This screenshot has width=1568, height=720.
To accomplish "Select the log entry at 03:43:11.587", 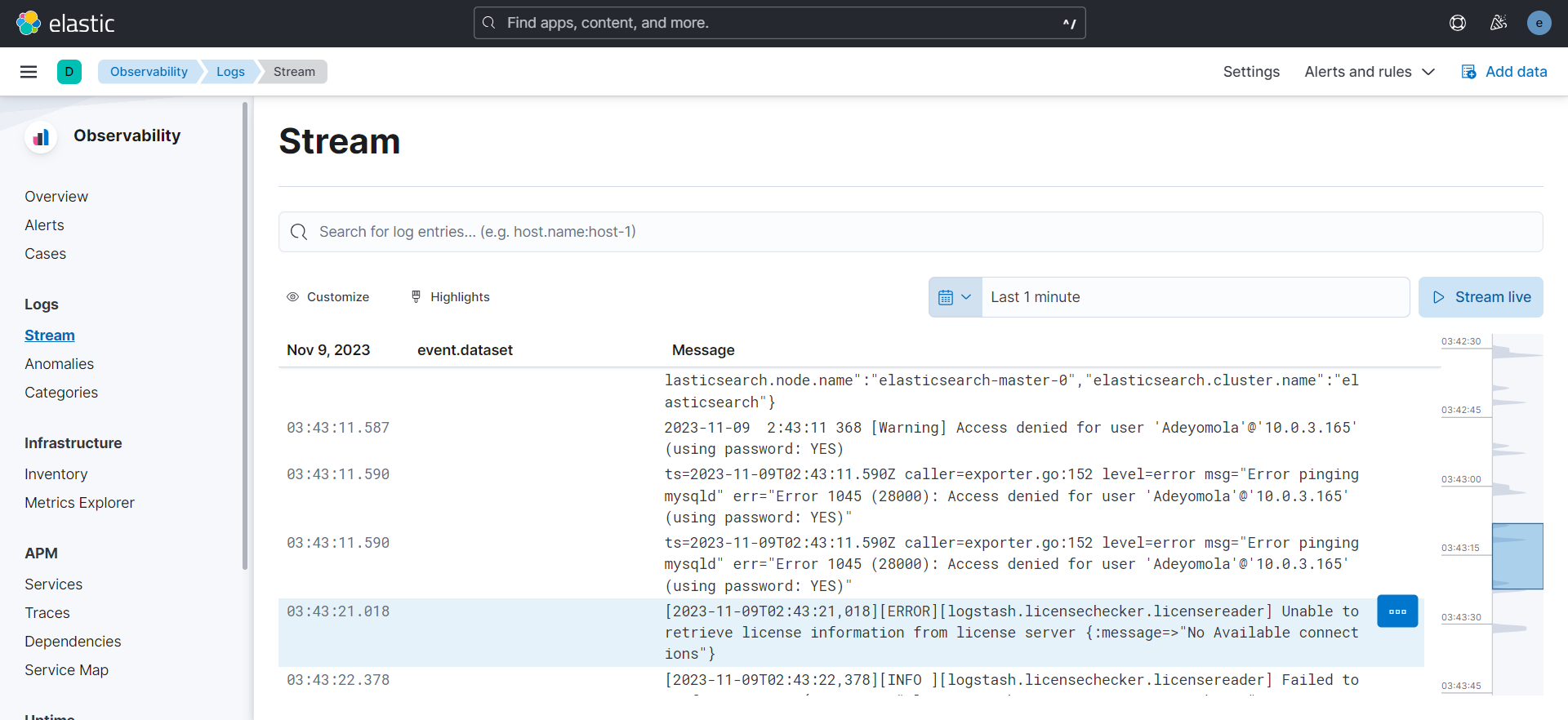I will pyautogui.click(x=851, y=438).
